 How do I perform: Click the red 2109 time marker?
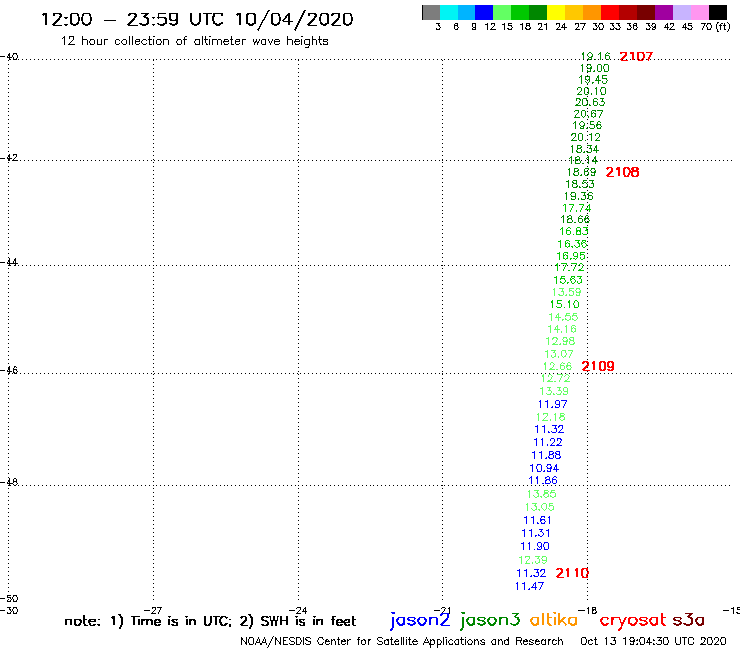(598, 366)
